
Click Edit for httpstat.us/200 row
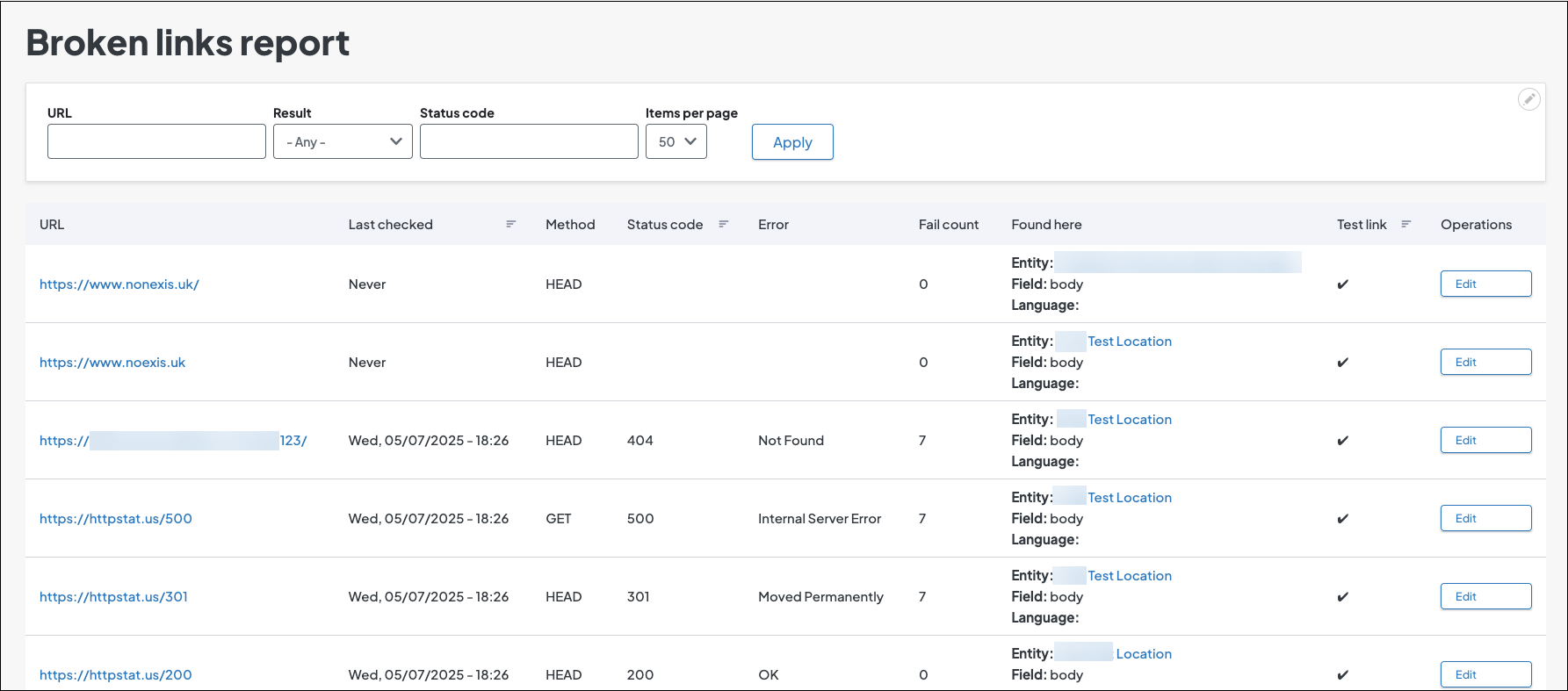coord(1485,674)
